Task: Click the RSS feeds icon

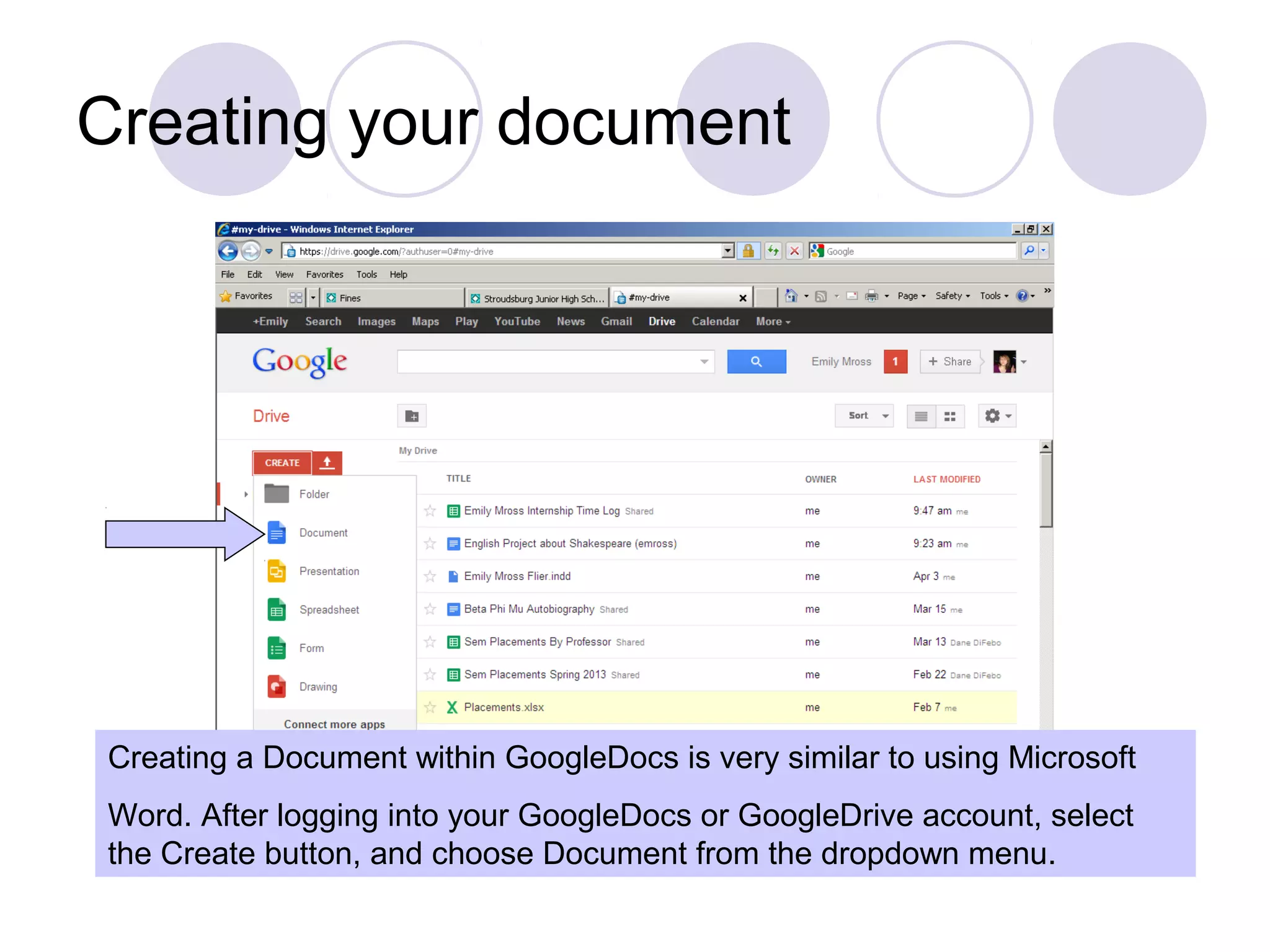Action: 821,296
